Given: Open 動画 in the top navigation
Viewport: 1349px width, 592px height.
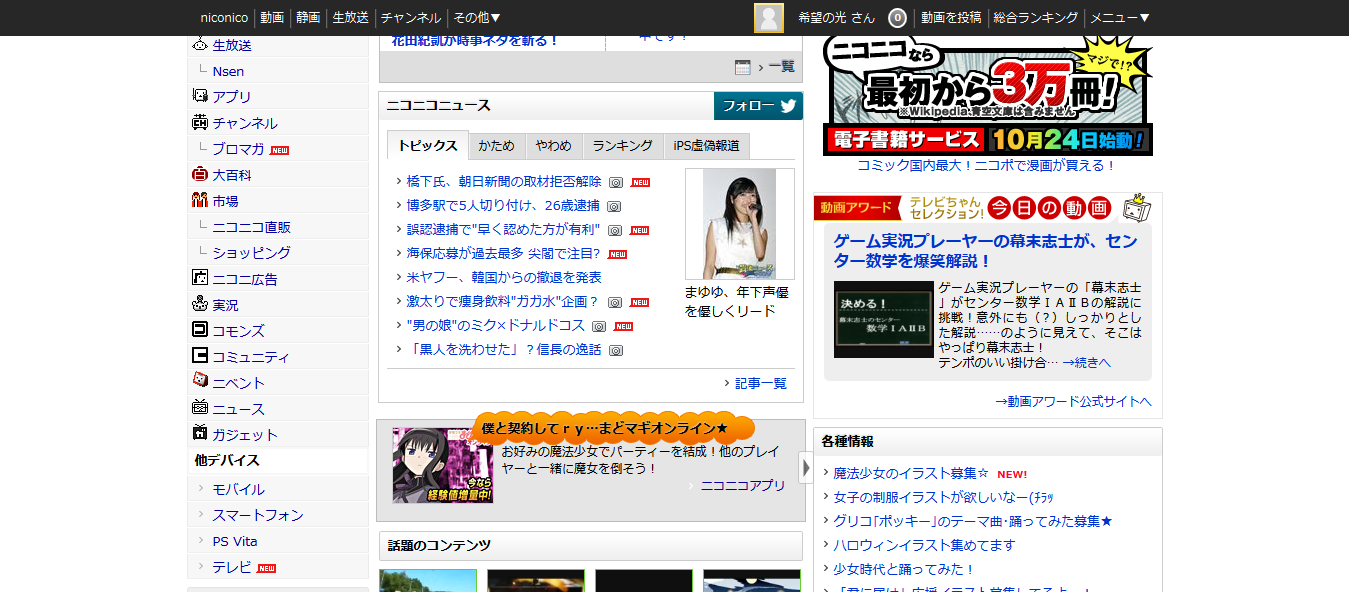Looking at the screenshot, I should click(x=272, y=18).
